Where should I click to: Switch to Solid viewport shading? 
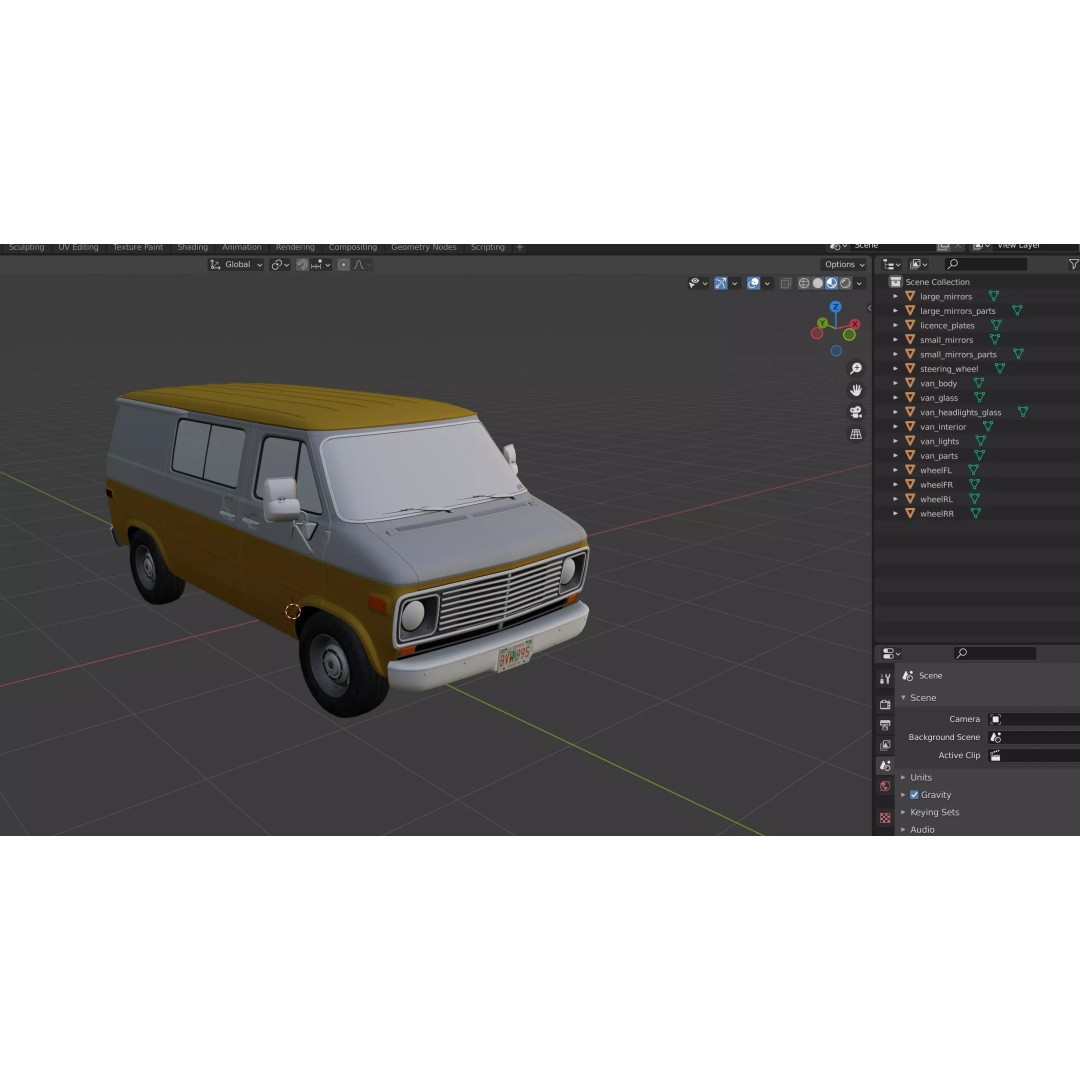pos(818,283)
